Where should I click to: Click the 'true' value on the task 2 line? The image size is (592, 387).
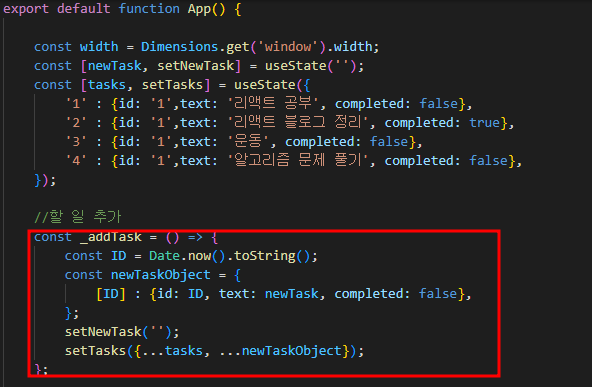tap(484, 123)
